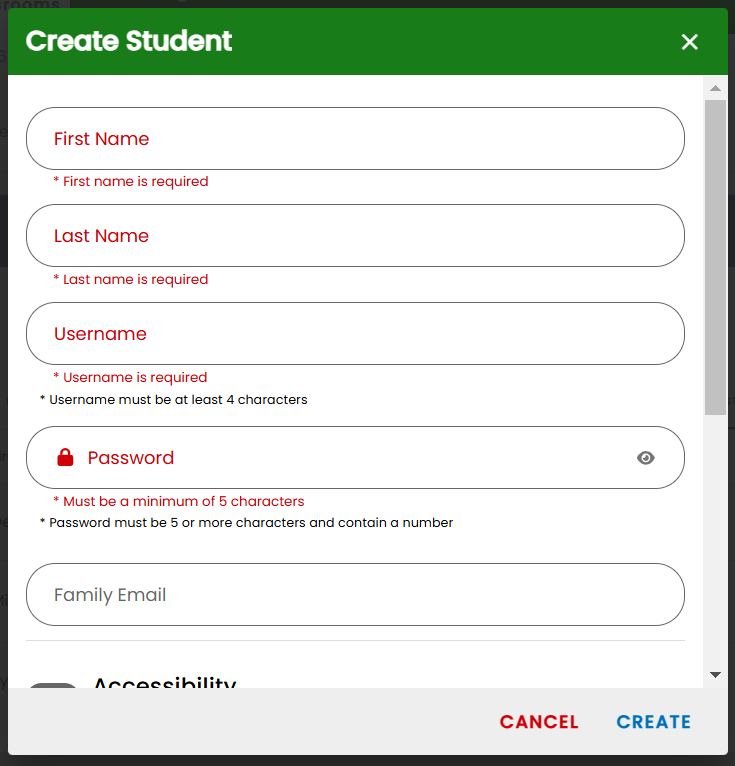Toggle the Accessibility switch
The height and width of the screenshot is (766, 735).
tap(53, 685)
